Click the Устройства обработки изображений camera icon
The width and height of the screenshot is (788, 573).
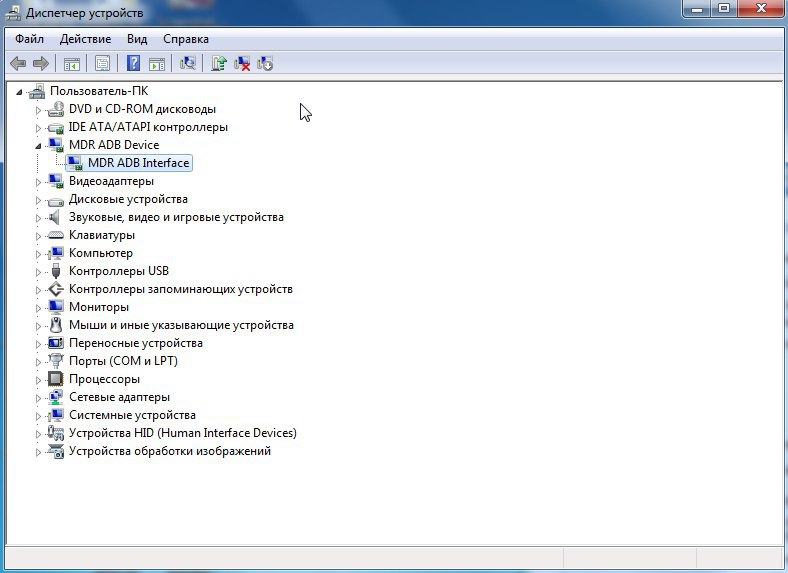56,451
